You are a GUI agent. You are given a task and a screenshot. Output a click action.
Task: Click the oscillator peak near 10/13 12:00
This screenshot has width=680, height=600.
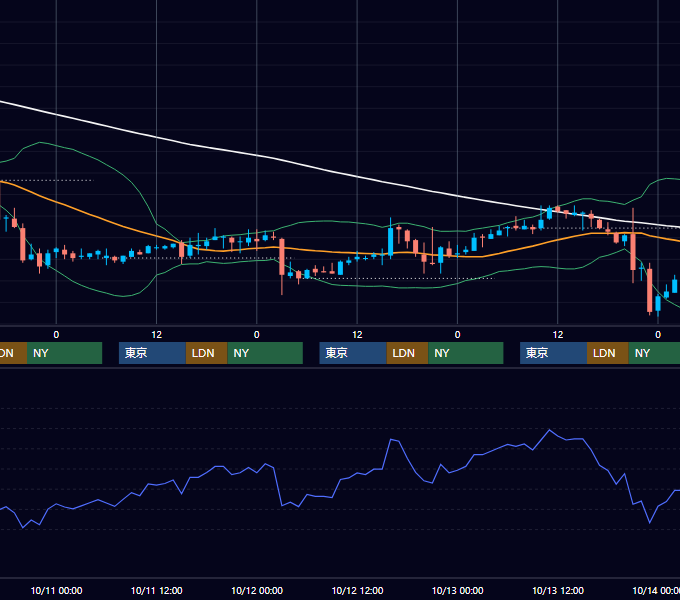click(x=549, y=430)
